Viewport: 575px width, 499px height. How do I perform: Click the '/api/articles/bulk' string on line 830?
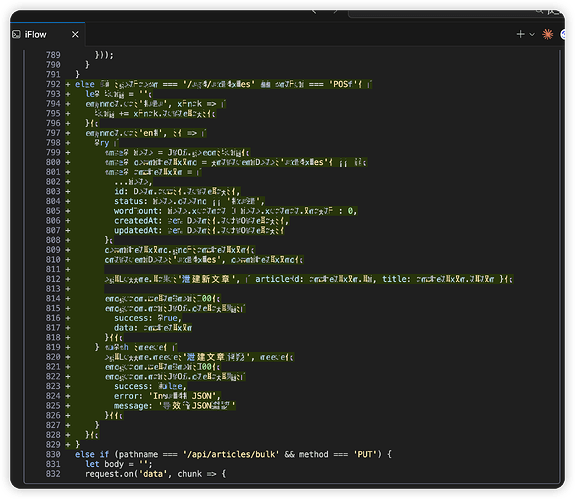click(231, 454)
